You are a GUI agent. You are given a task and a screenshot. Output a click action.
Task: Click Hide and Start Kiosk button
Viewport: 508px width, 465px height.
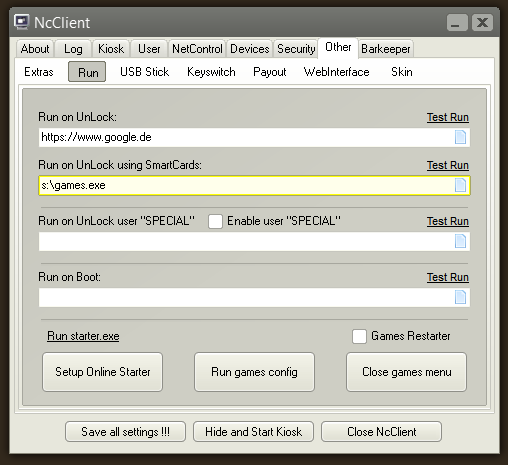[253, 432]
